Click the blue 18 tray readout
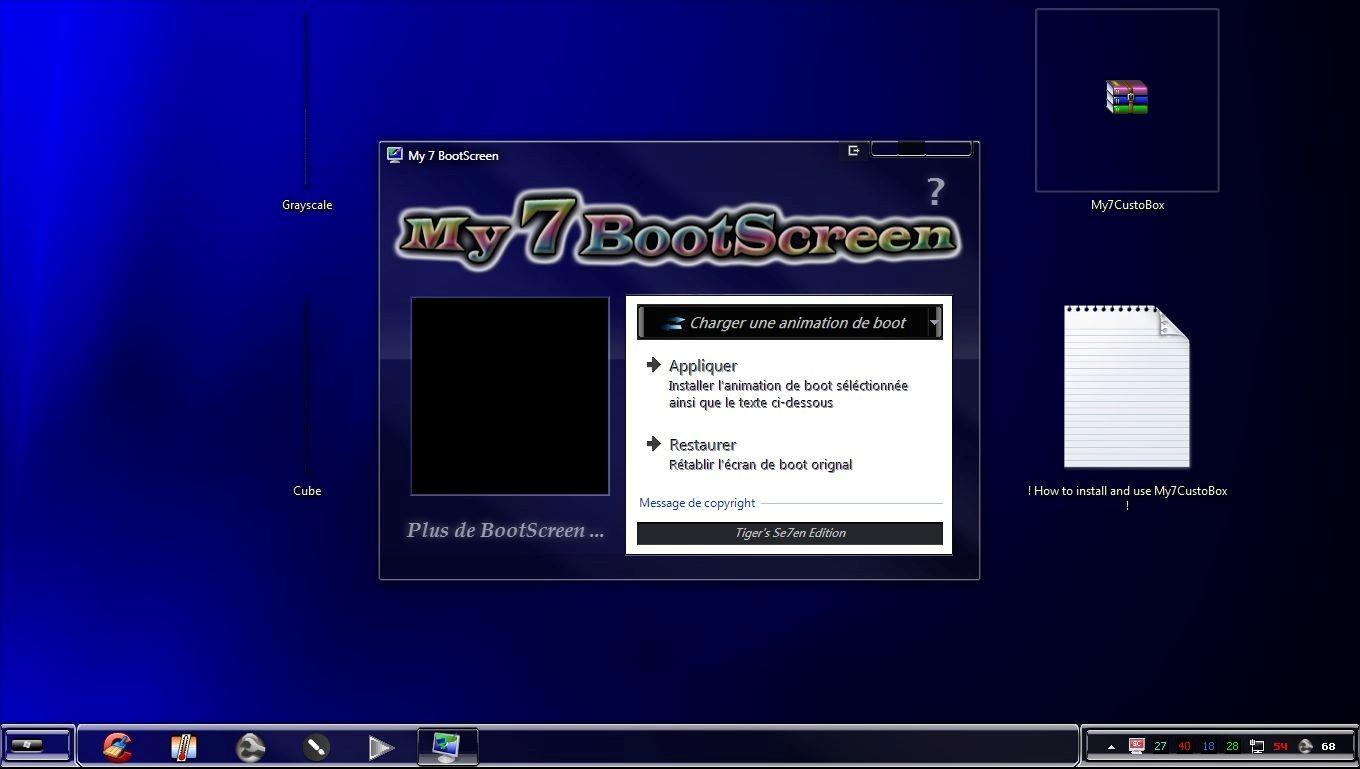The width and height of the screenshot is (1360, 769). (1208, 746)
